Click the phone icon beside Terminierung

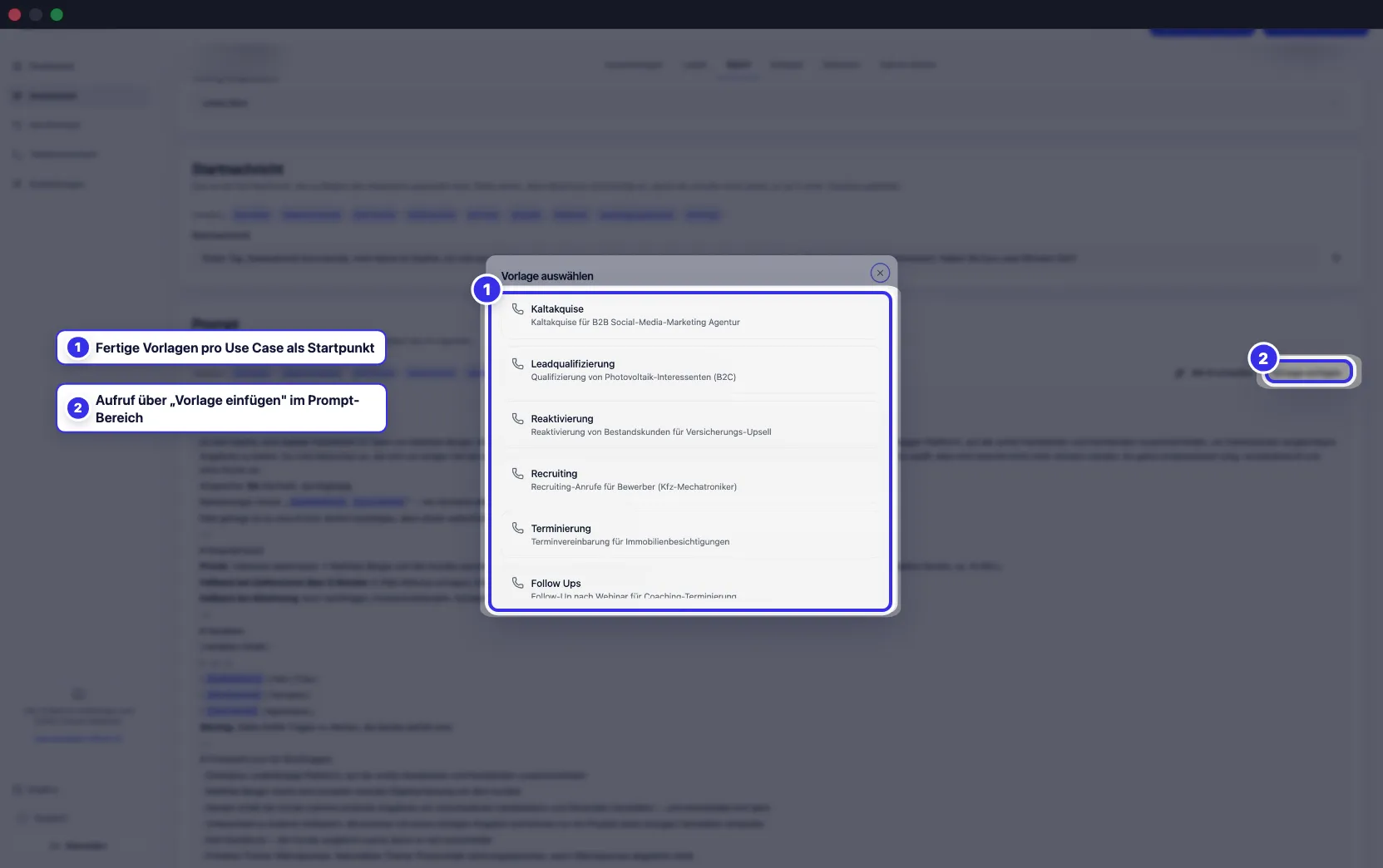[517, 528]
